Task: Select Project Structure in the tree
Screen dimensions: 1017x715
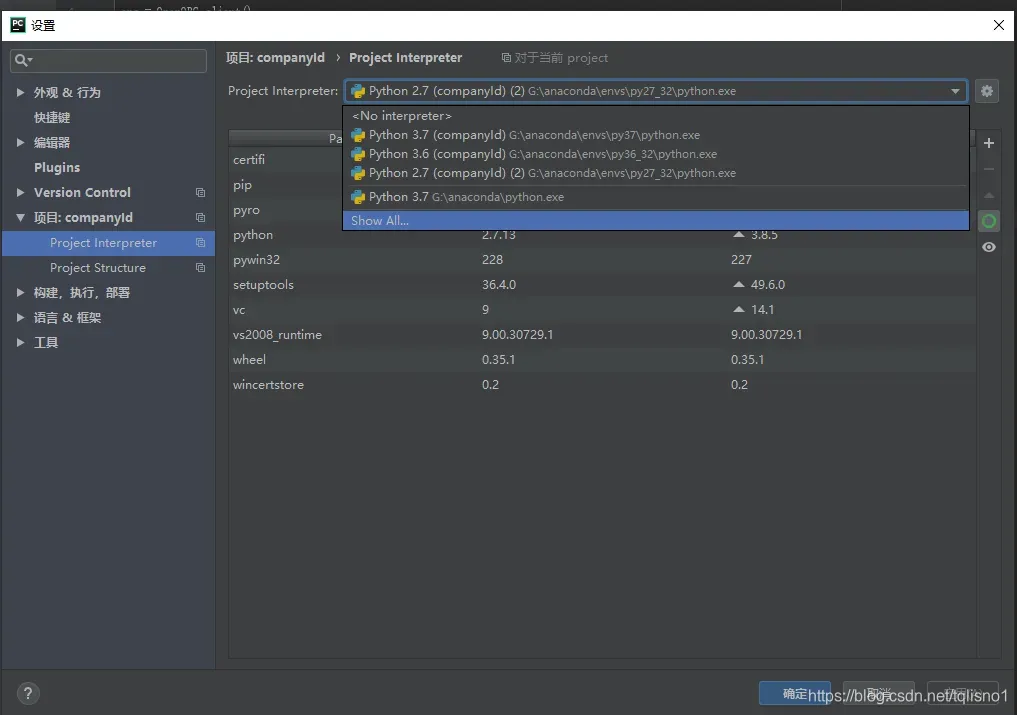Action: pyautogui.click(x=108, y=268)
